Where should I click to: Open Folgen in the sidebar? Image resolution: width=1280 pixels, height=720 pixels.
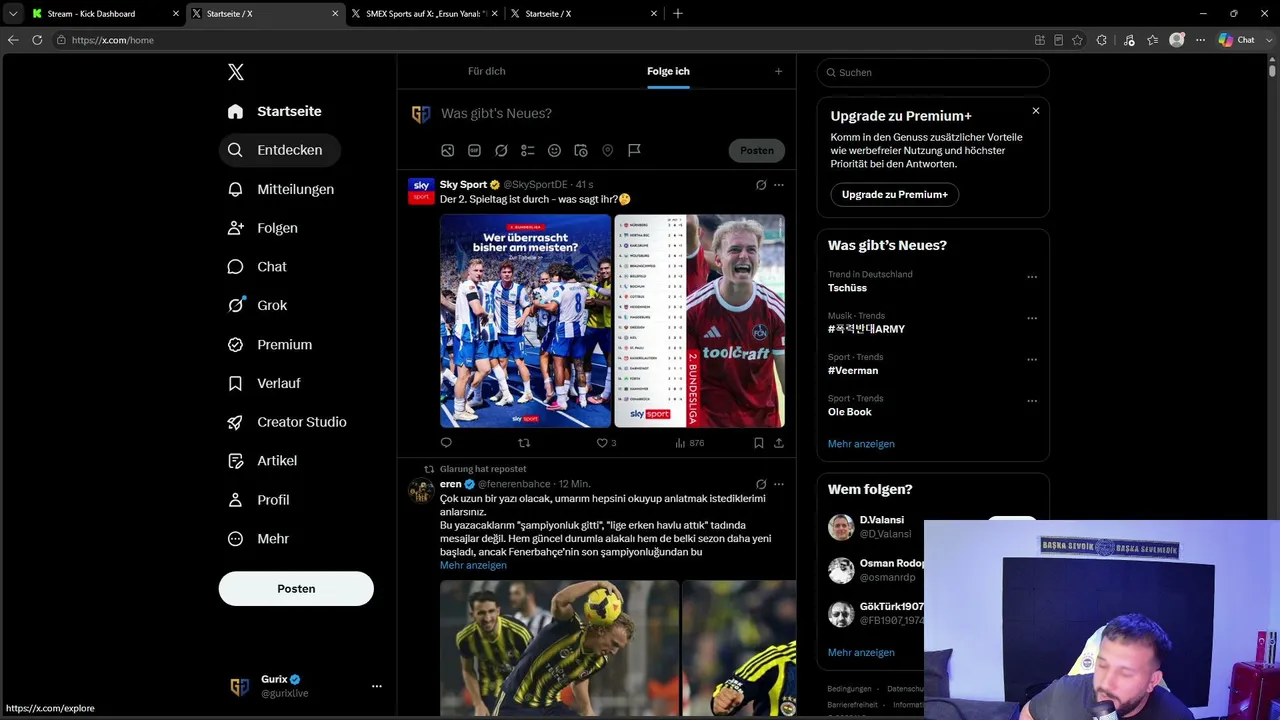(263, 228)
